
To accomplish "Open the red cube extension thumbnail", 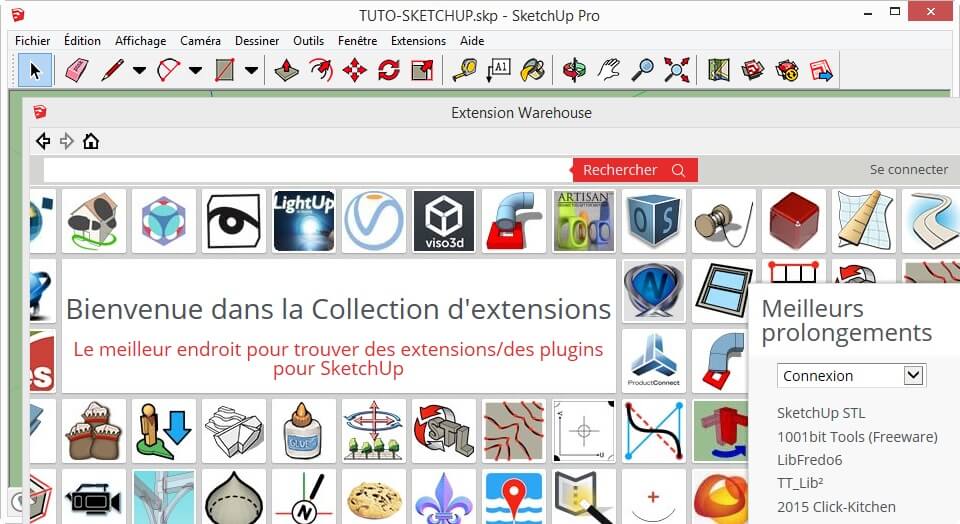I will coord(793,220).
